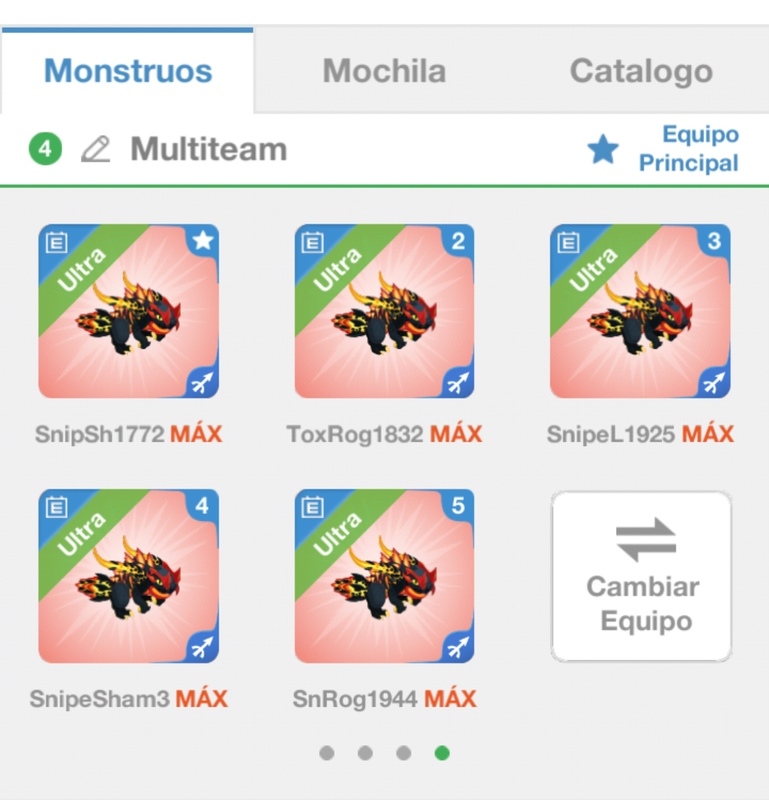Tap the green active fourth page dot
This screenshot has width=769, height=800.
442,753
